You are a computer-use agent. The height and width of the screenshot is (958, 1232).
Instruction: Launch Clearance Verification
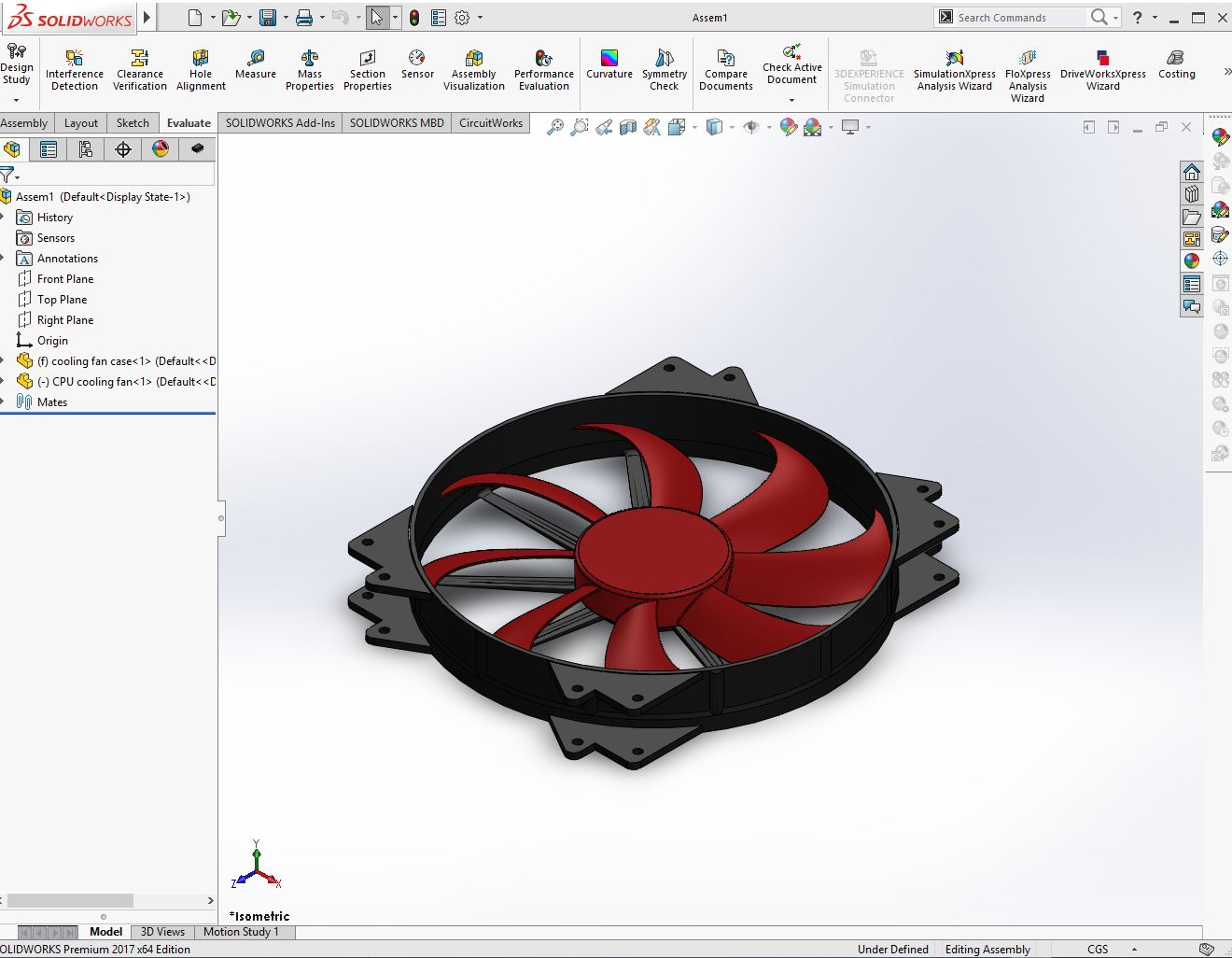(140, 70)
